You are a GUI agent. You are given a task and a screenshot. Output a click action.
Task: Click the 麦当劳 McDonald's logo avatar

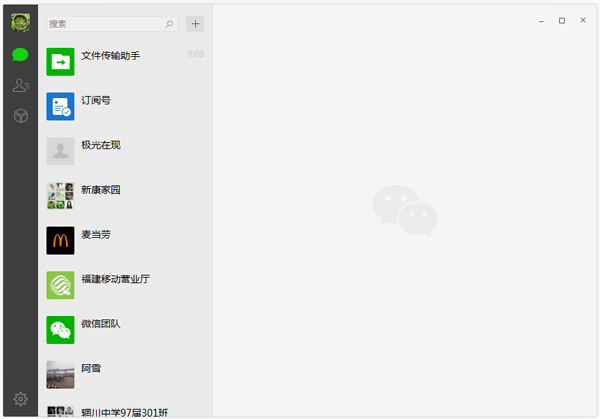[60, 240]
